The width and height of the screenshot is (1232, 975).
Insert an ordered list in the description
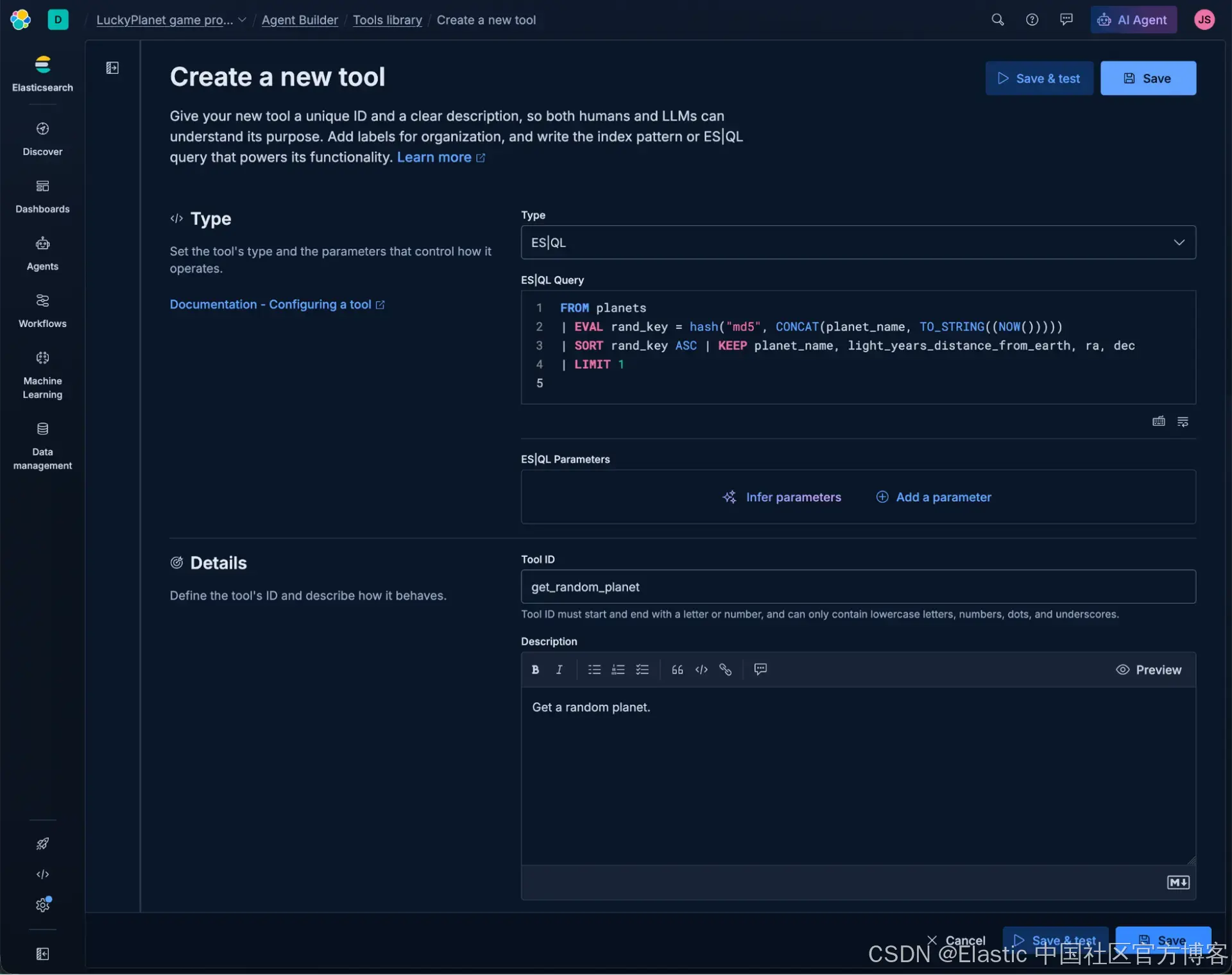point(618,669)
